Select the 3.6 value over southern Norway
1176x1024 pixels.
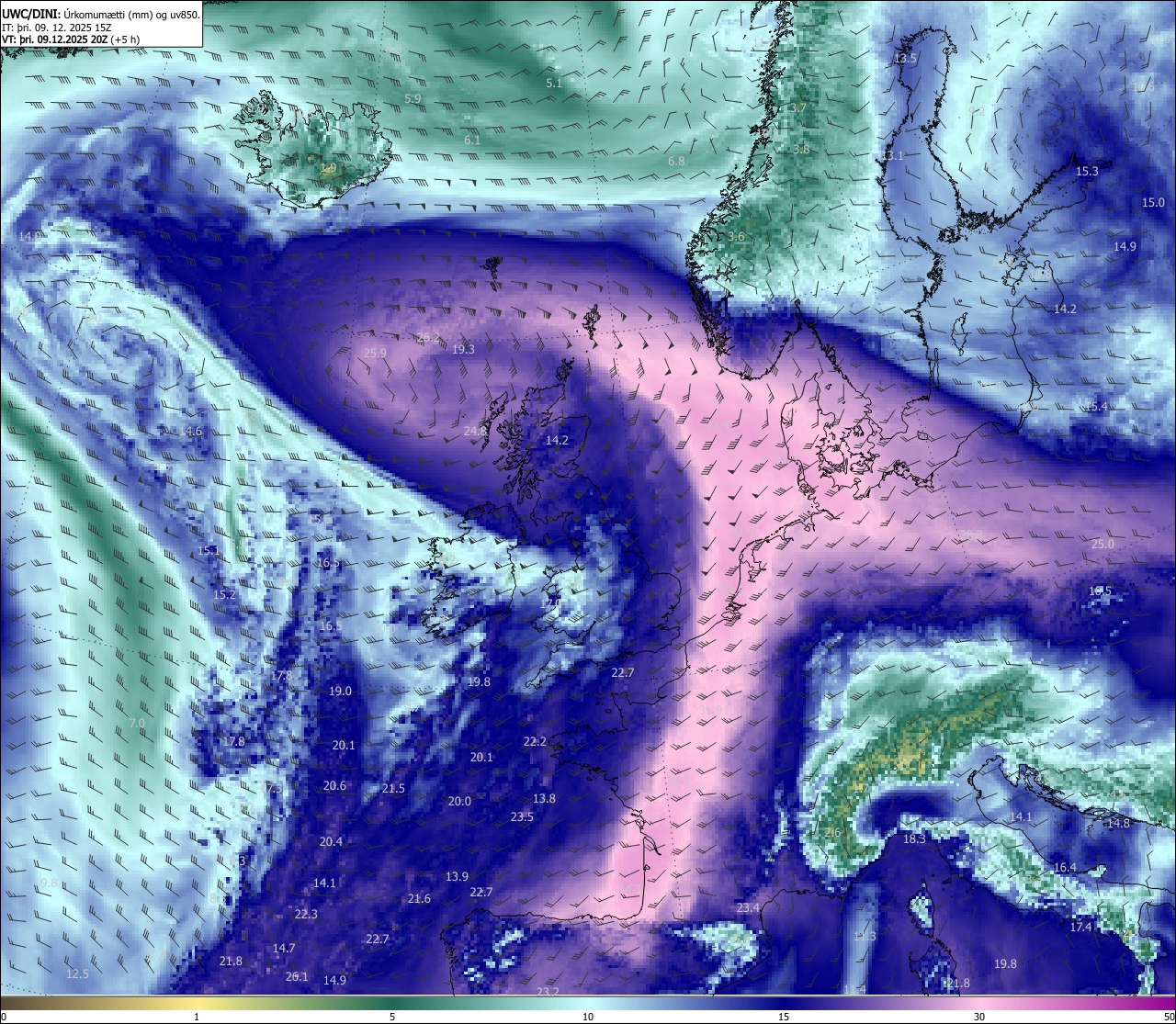click(736, 236)
